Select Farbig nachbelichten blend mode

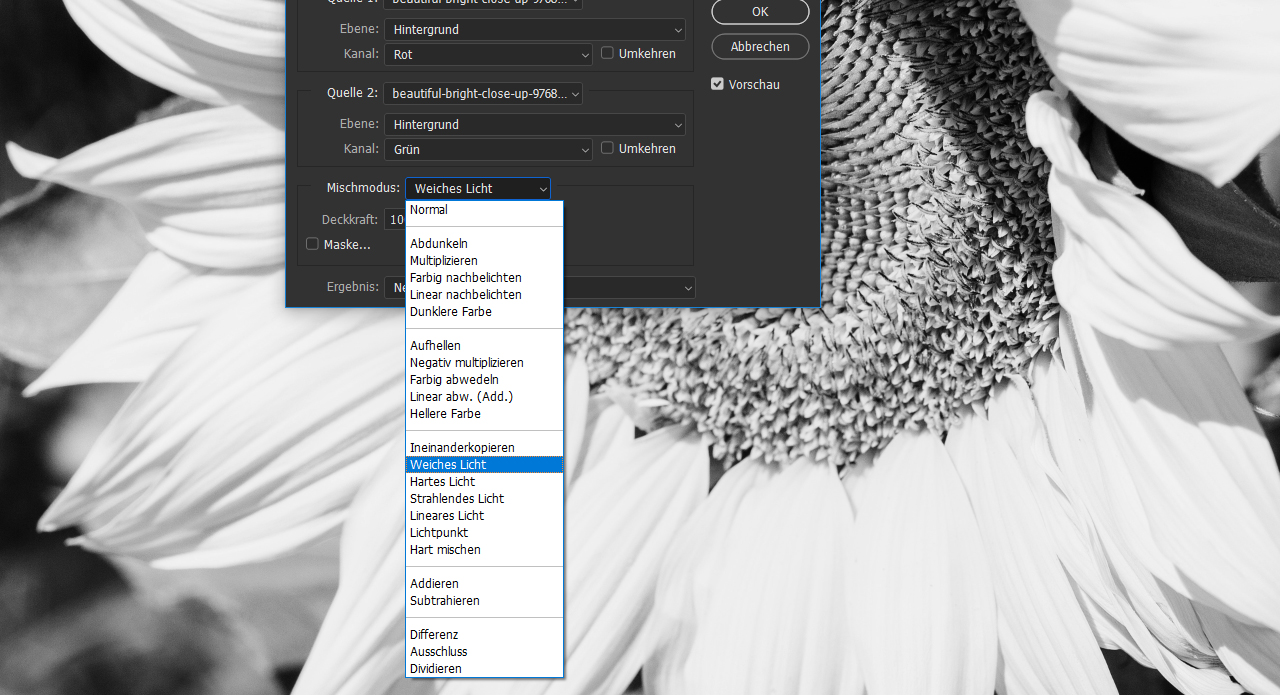click(x=484, y=278)
